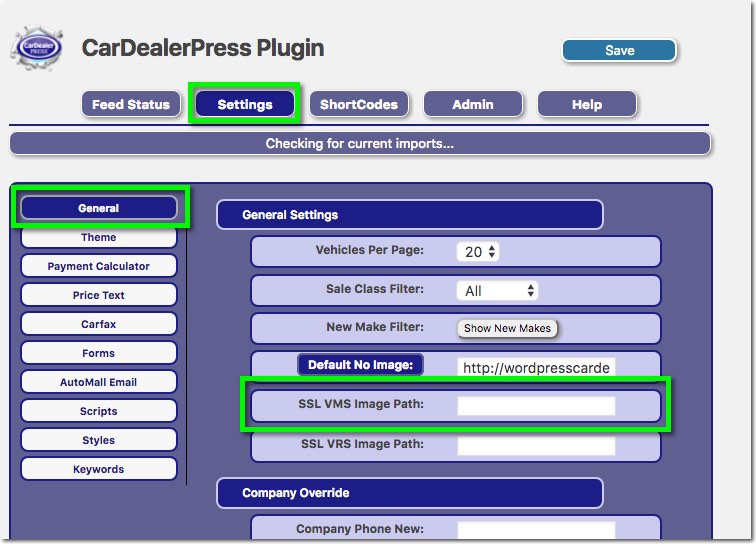This screenshot has width=756, height=544.
Task: Click the Company Phone New label
Action: 360,529
